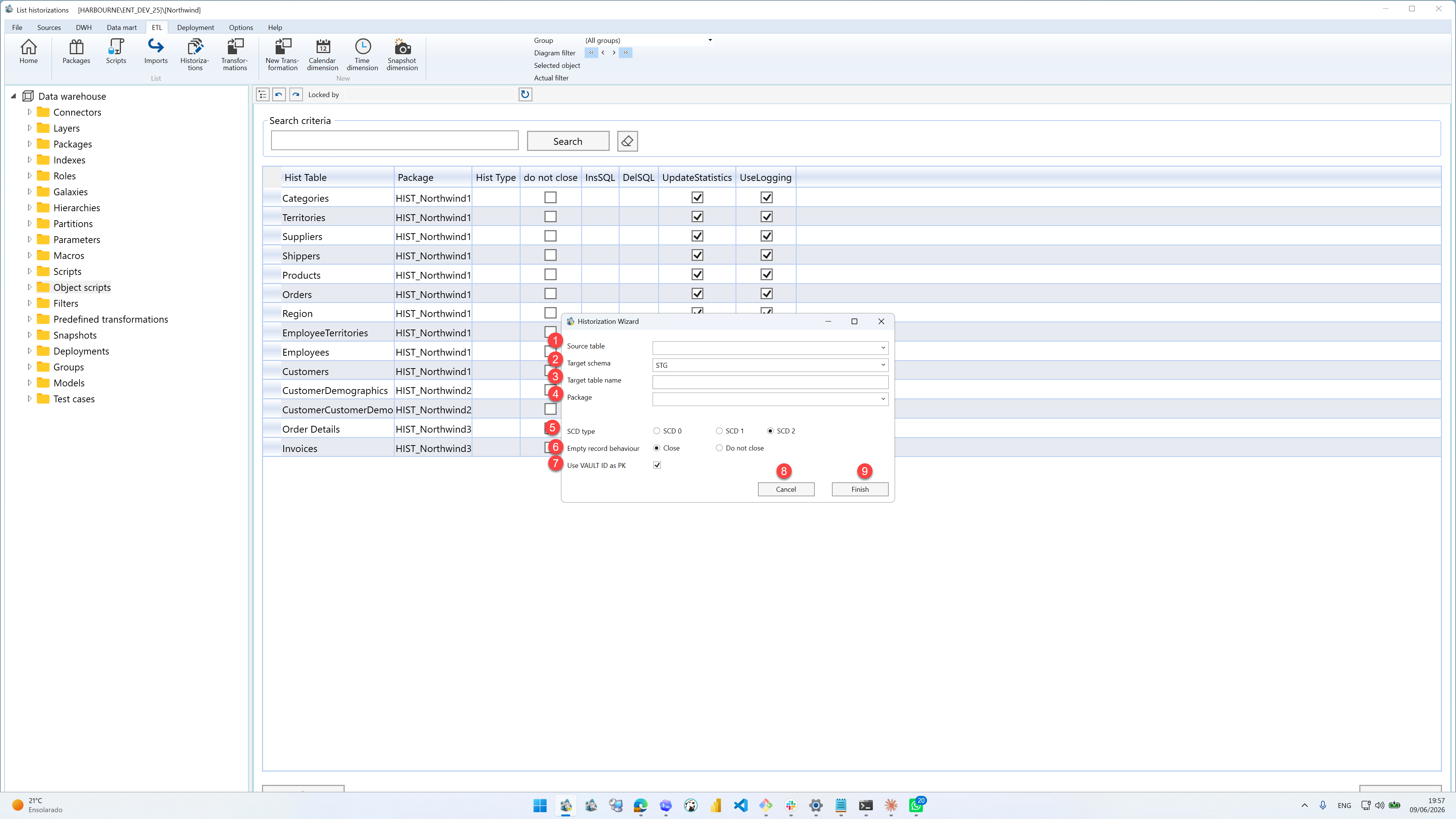Screen dimensions: 1456x819
Task: Focus the Search criteria text field
Action: 394,141
